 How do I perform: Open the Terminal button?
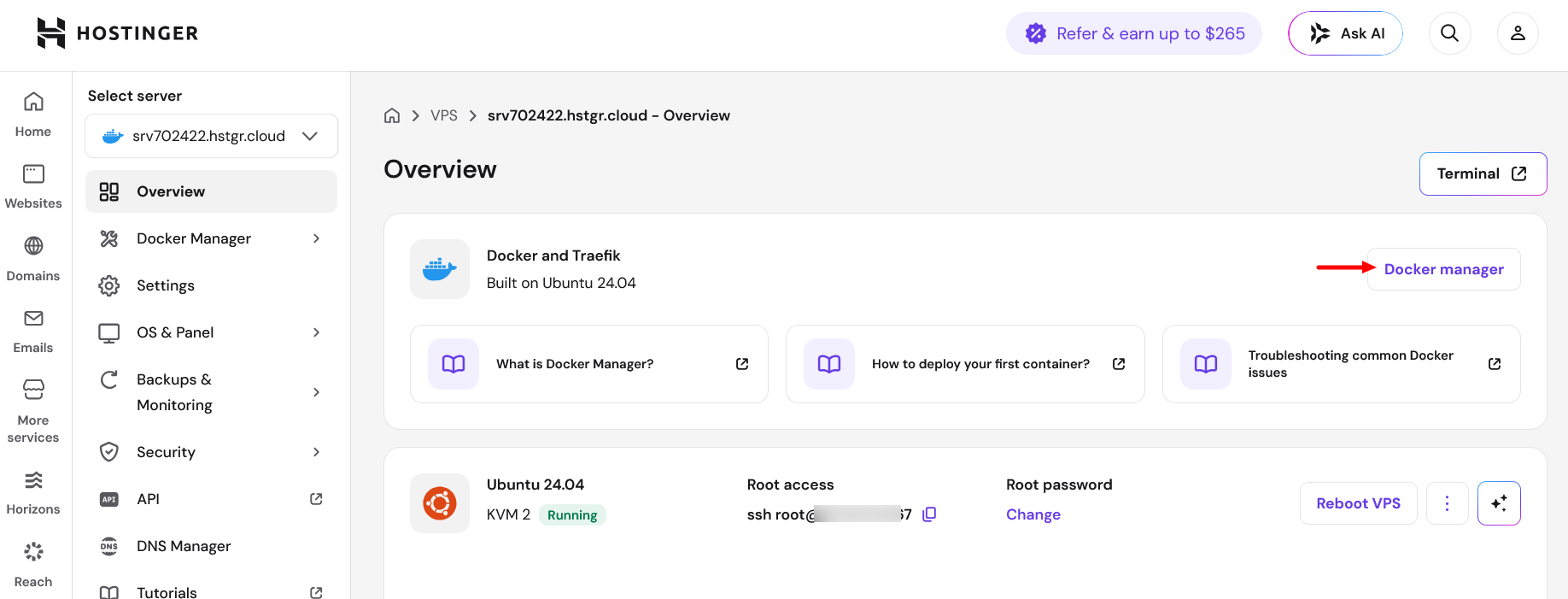[x=1483, y=173]
